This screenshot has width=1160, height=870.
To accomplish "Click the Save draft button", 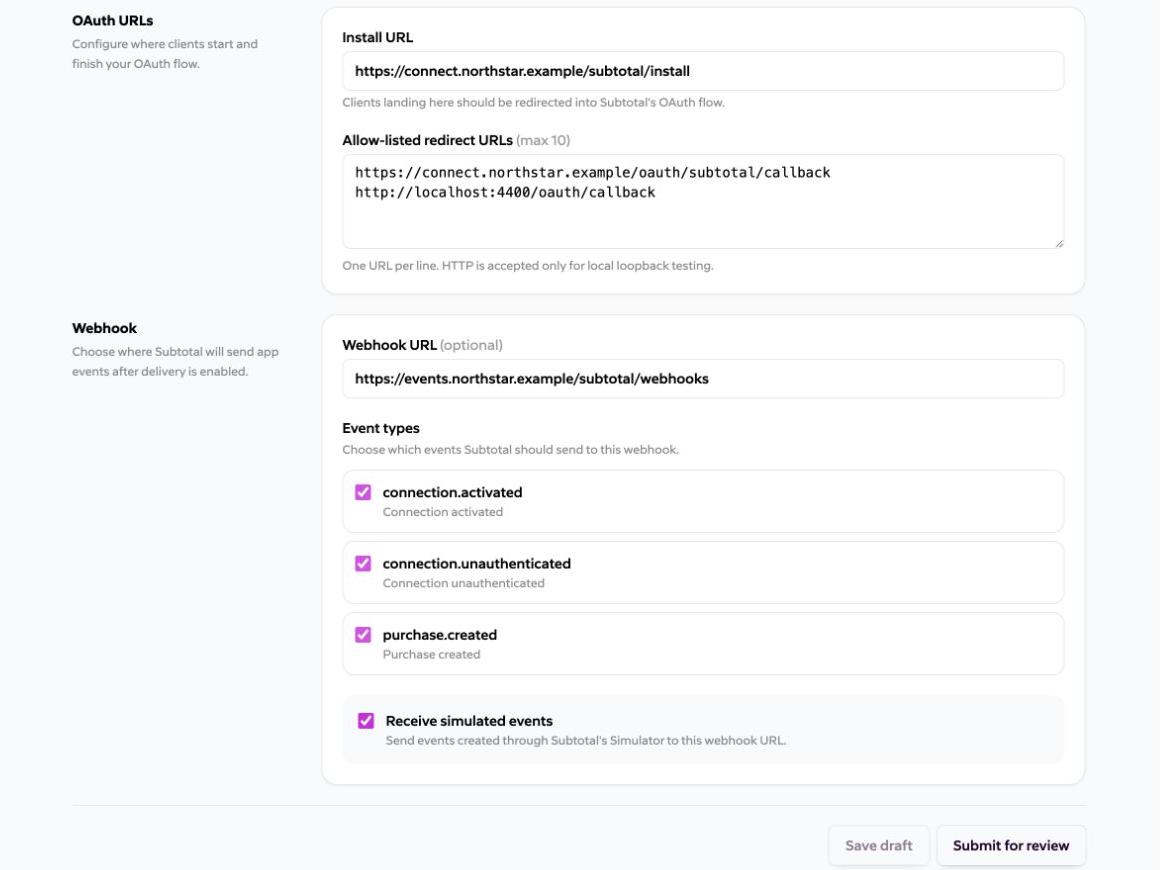I will [x=879, y=846].
